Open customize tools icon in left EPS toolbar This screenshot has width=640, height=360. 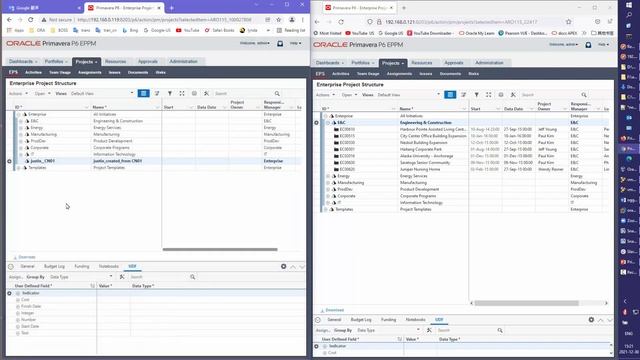tap(207, 93)
